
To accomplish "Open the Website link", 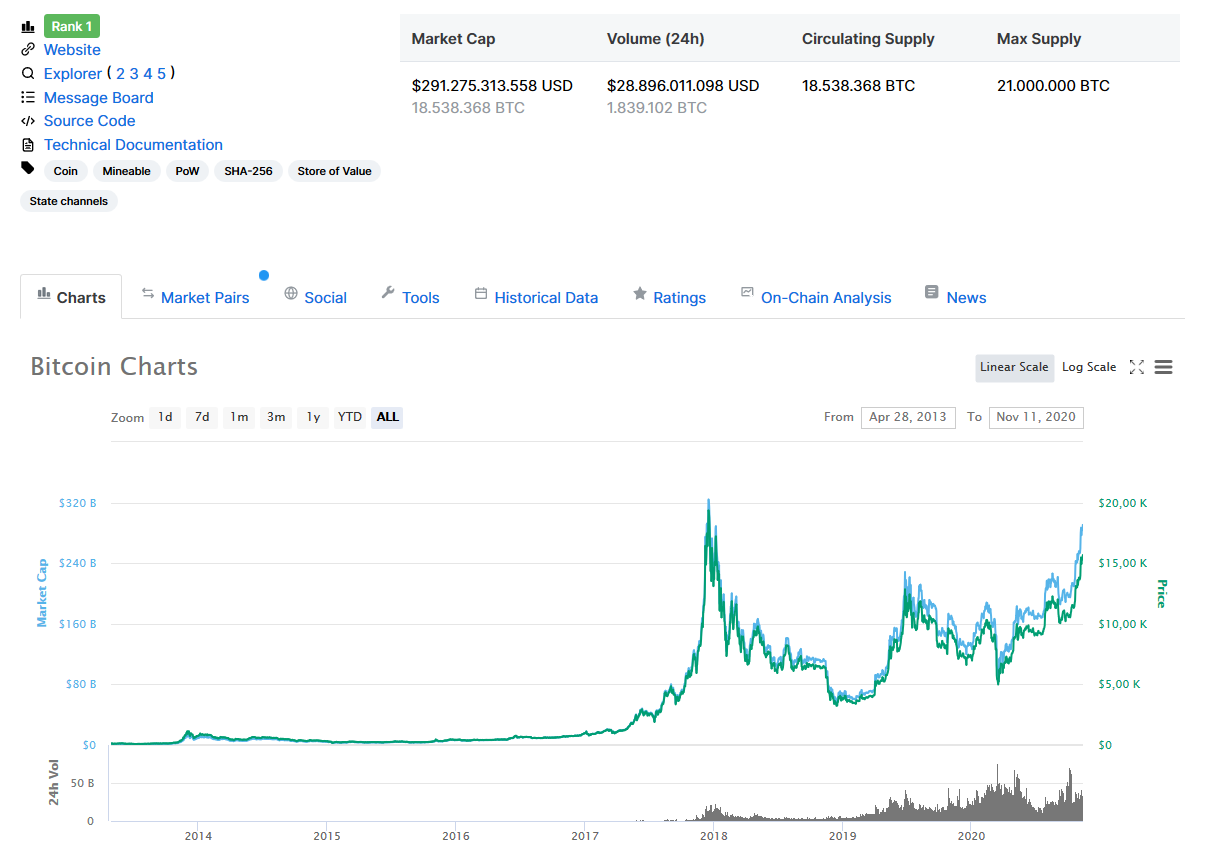I will (72, 50).
